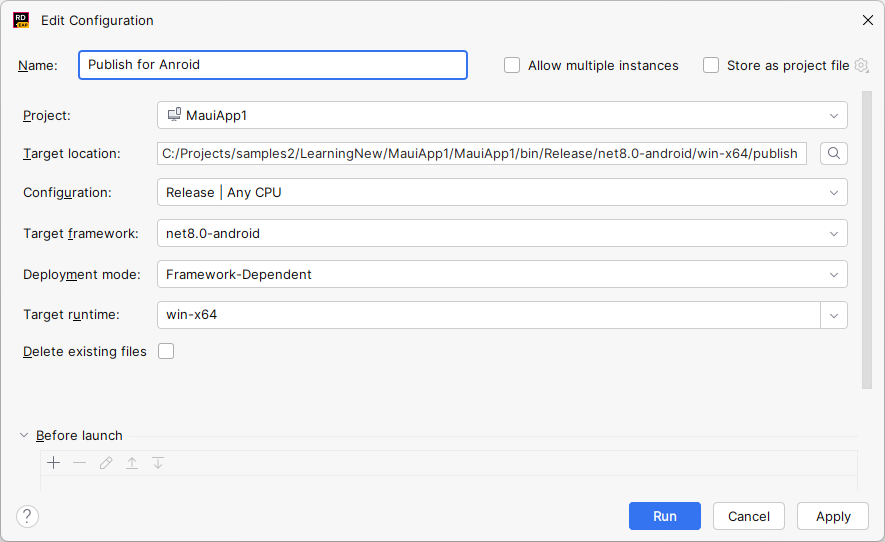Viewport: 885px width, 542px height.
Task: Click the vertical scrollbar of settings panel
Action: (866, 240)
